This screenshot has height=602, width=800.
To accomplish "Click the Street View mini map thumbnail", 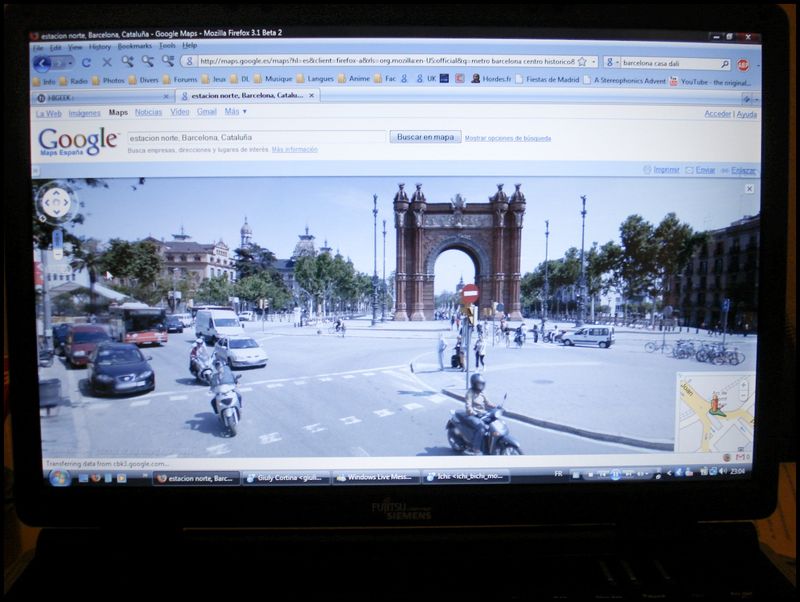I will (x=715, y=412).
